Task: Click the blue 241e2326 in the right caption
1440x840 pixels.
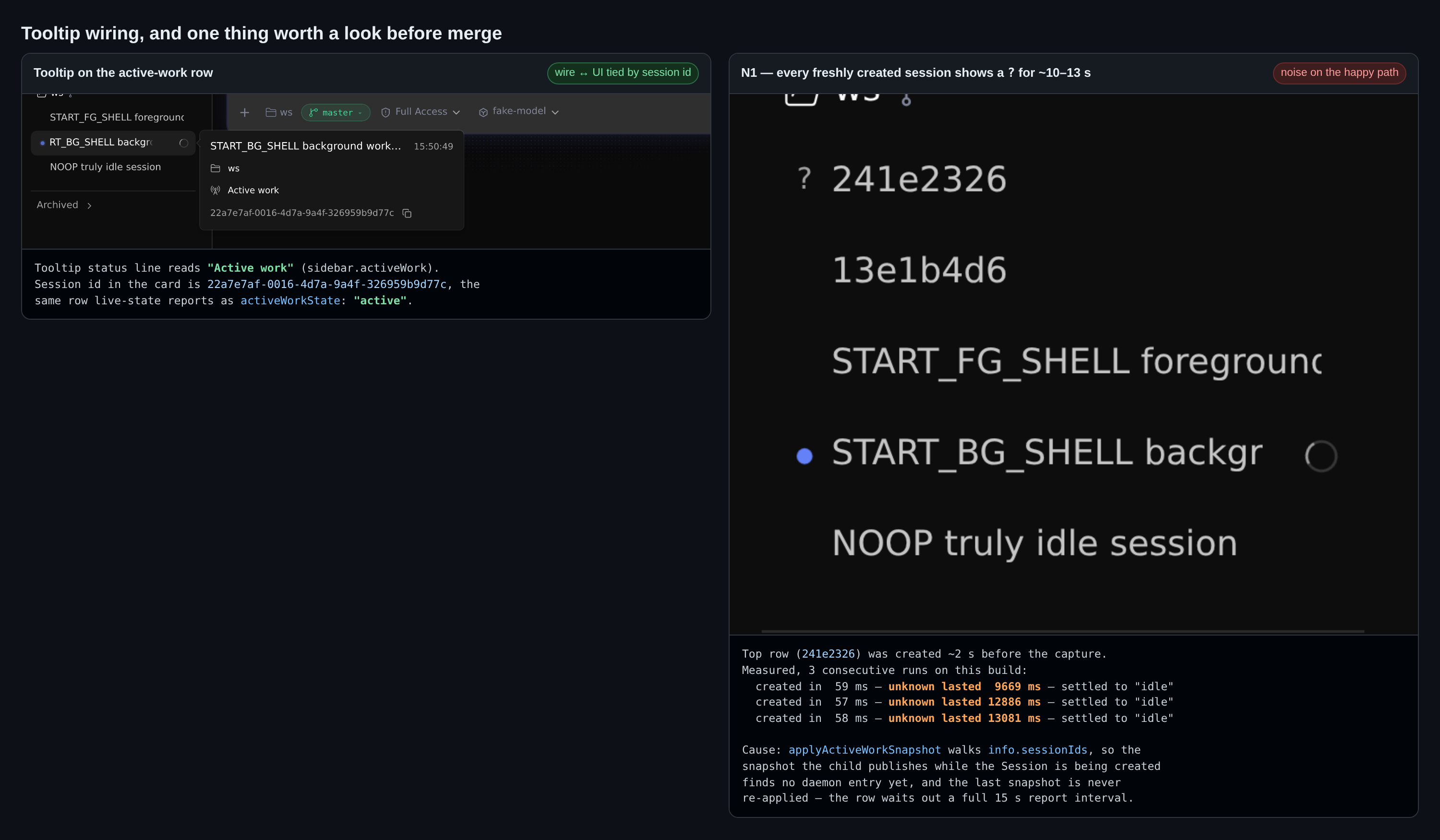Action: (828, 654)
